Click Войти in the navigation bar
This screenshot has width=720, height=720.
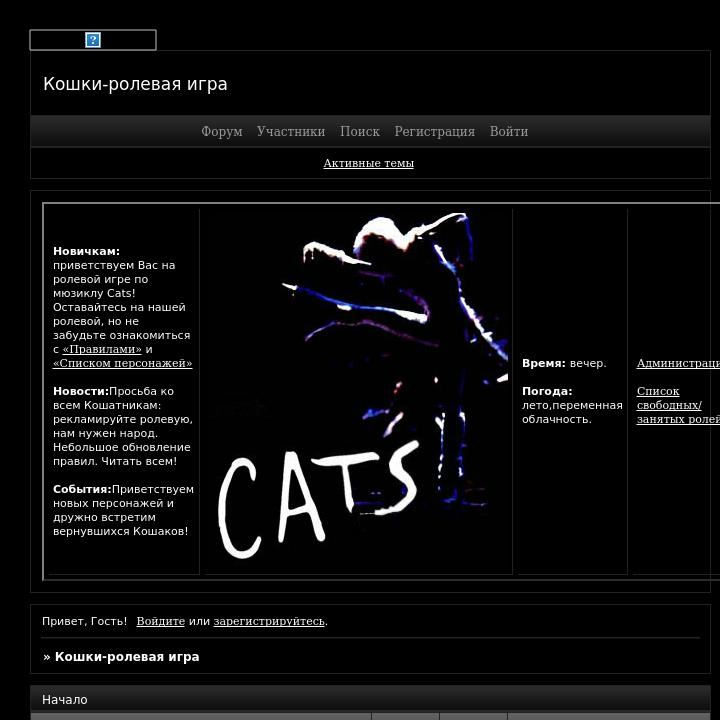pyautogui.click(x=509, y=131)
